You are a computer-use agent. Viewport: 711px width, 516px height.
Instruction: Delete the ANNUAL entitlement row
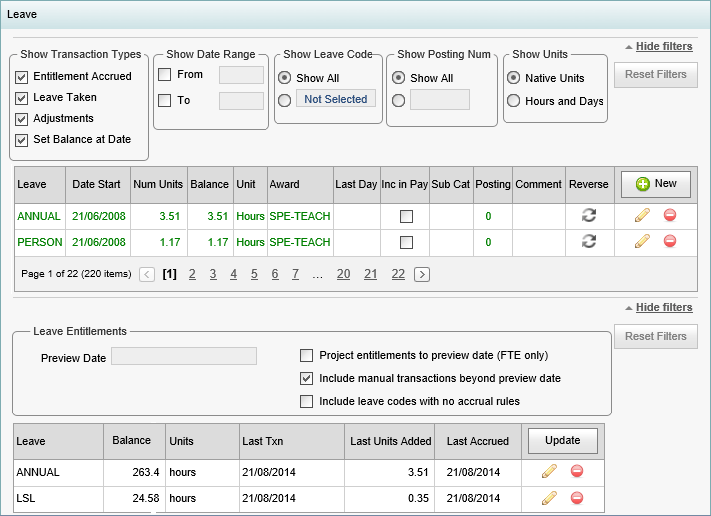click(577, 472)
